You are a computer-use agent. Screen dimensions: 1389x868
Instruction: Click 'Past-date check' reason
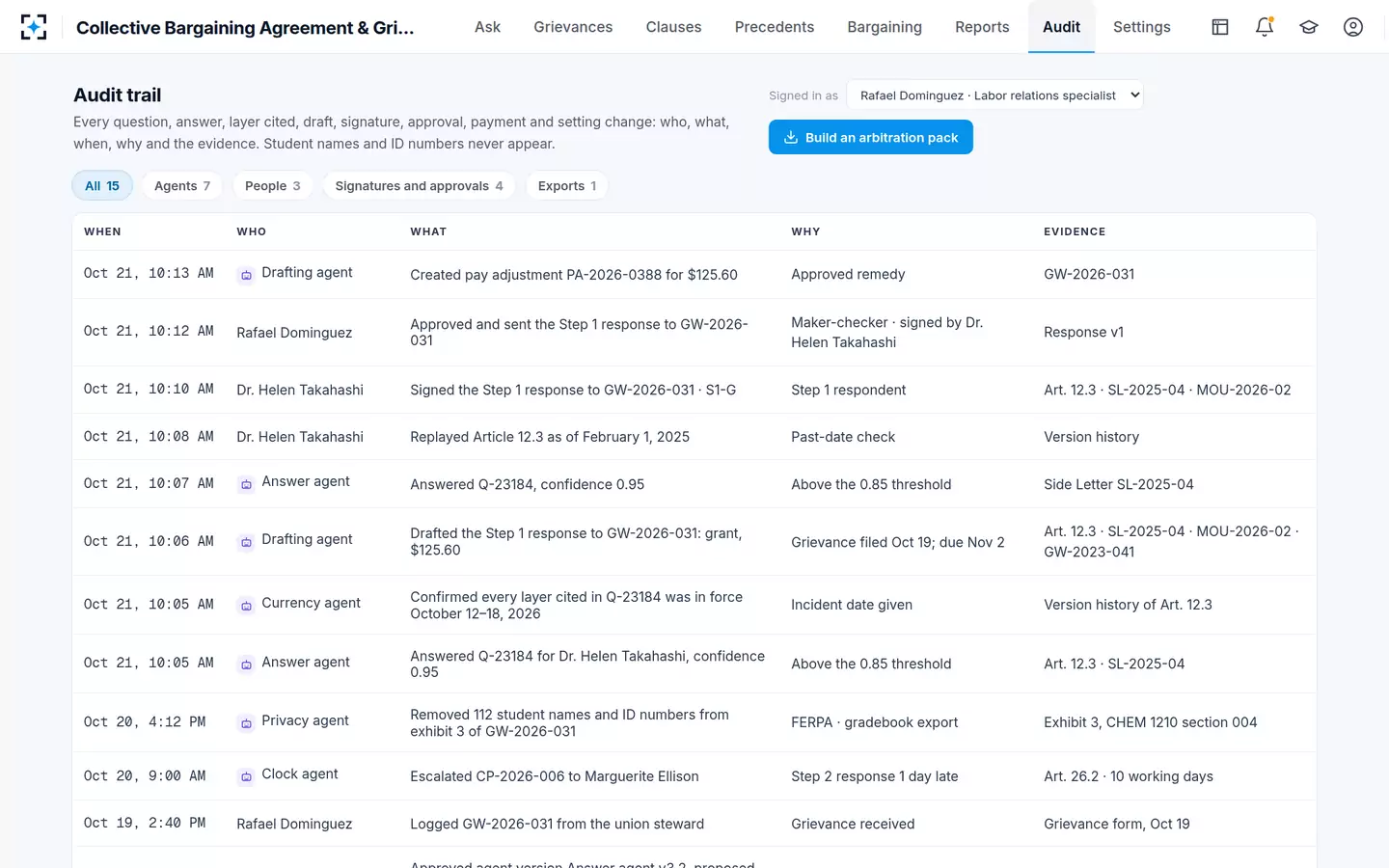click(x=843, y=437)
